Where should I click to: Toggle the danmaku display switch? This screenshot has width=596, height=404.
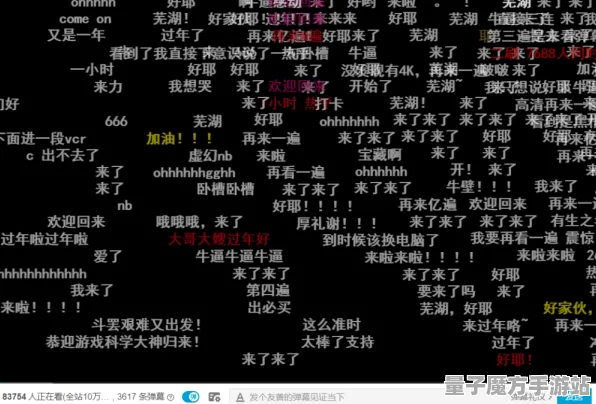click(191, 397)
